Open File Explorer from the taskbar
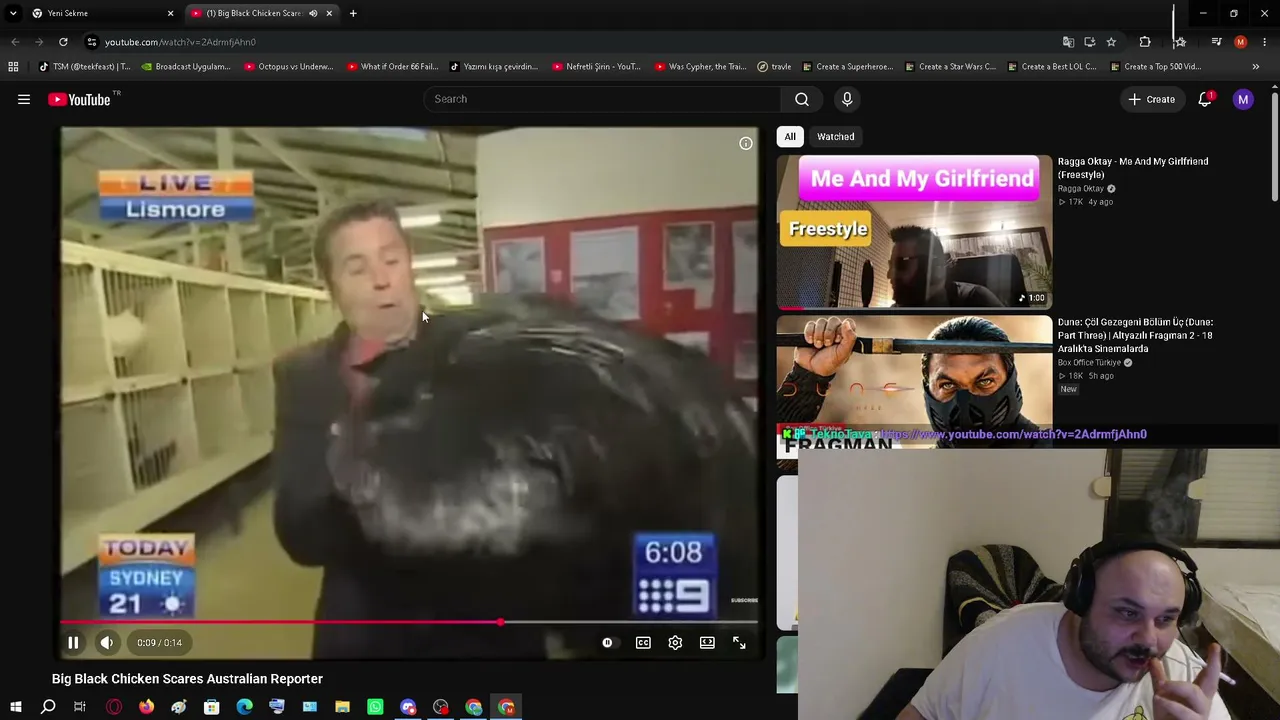Image resolution: width=1280 pixels, height=720 pixels. pos(342,707)
